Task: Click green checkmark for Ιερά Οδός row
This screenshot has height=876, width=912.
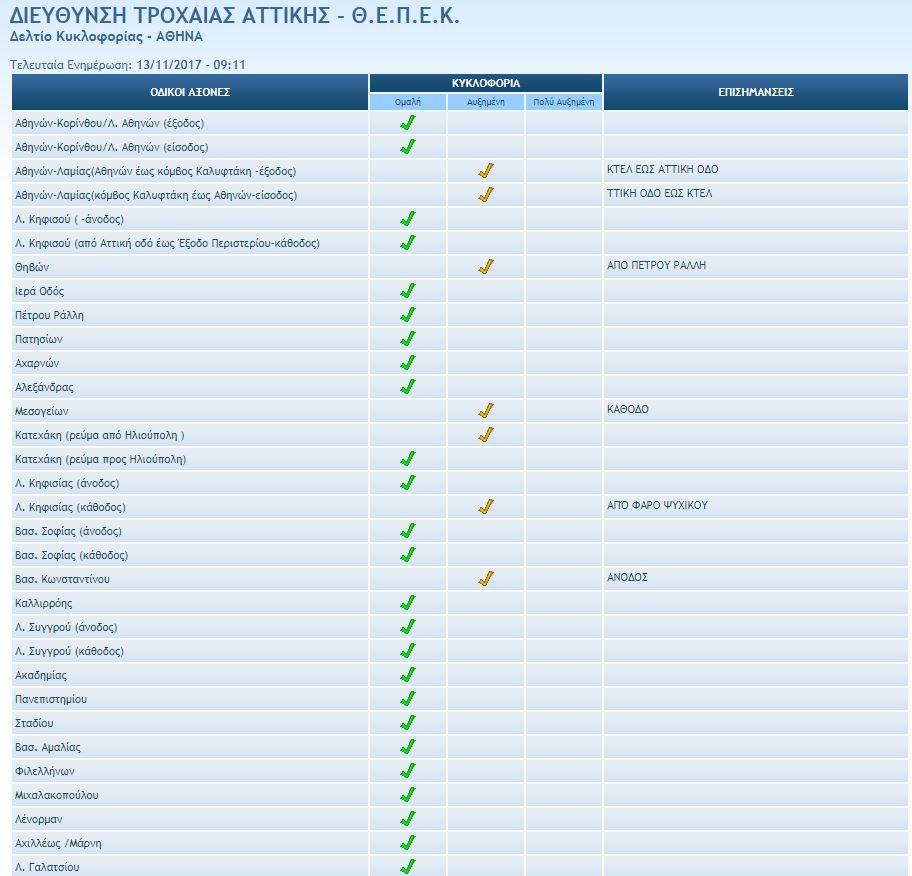Action: click(x=407, y=291)
